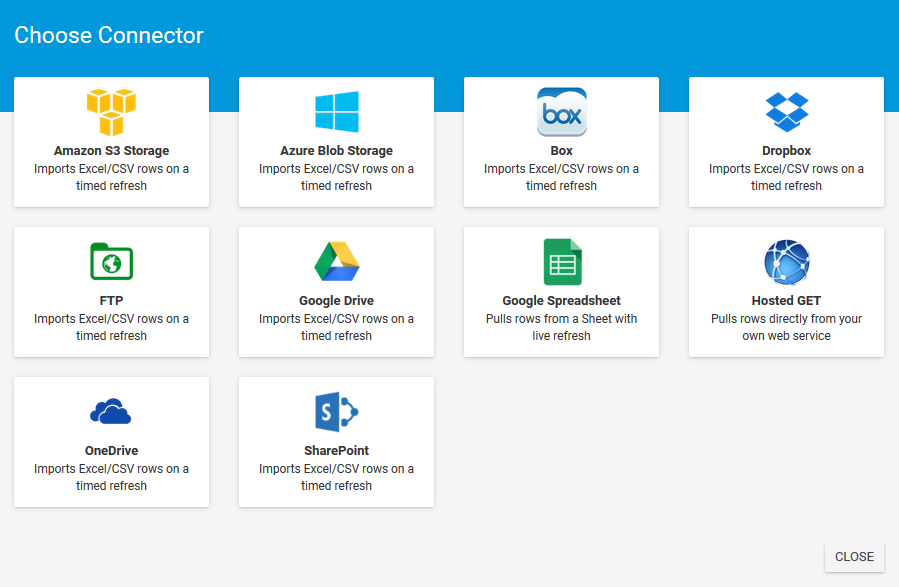Image resolution: width=899 pixels, height=587 pixels.
Task: Pick the Google Drive connector title
Action: [x=337, y=300]
